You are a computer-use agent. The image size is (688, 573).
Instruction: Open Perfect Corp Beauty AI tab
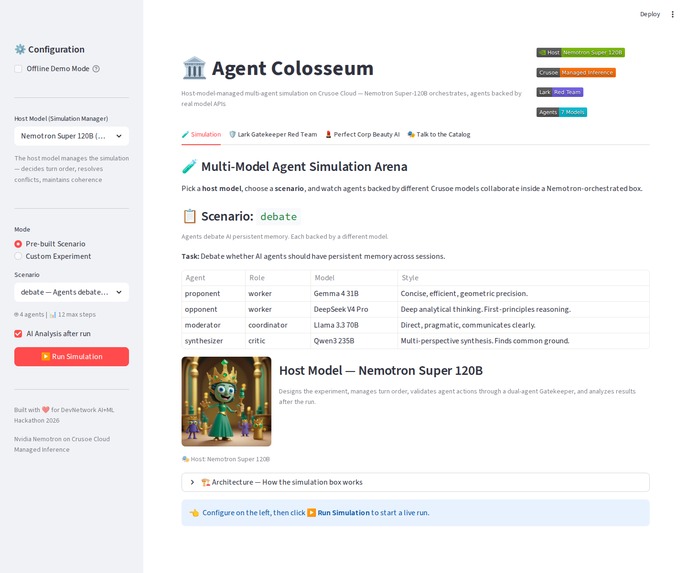coord(362,134)
